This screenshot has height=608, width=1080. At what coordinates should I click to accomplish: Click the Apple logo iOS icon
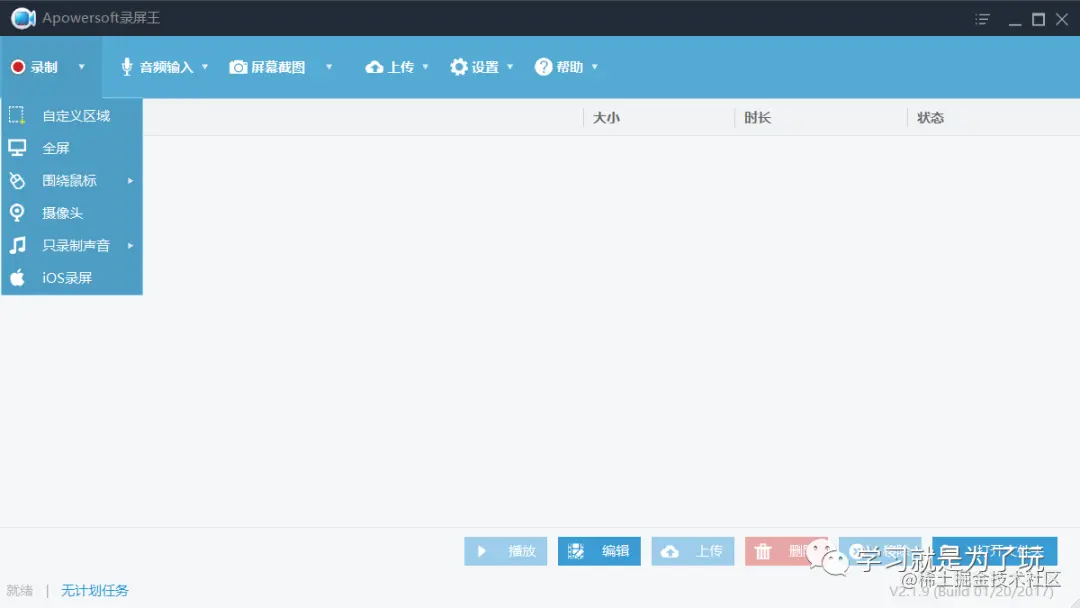click(17, 277)
